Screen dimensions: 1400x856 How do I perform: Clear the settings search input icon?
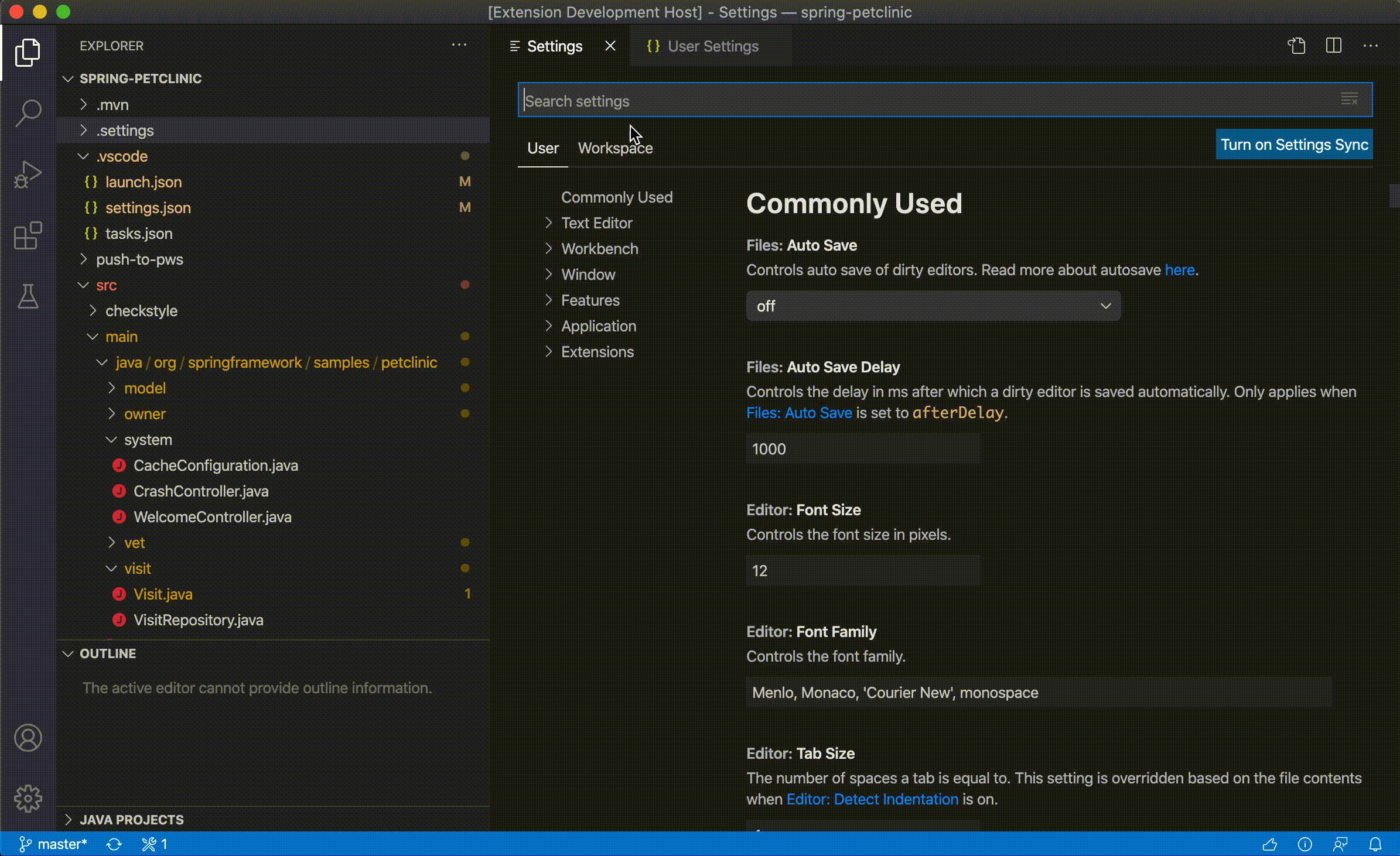click(x=1350, y=100)
